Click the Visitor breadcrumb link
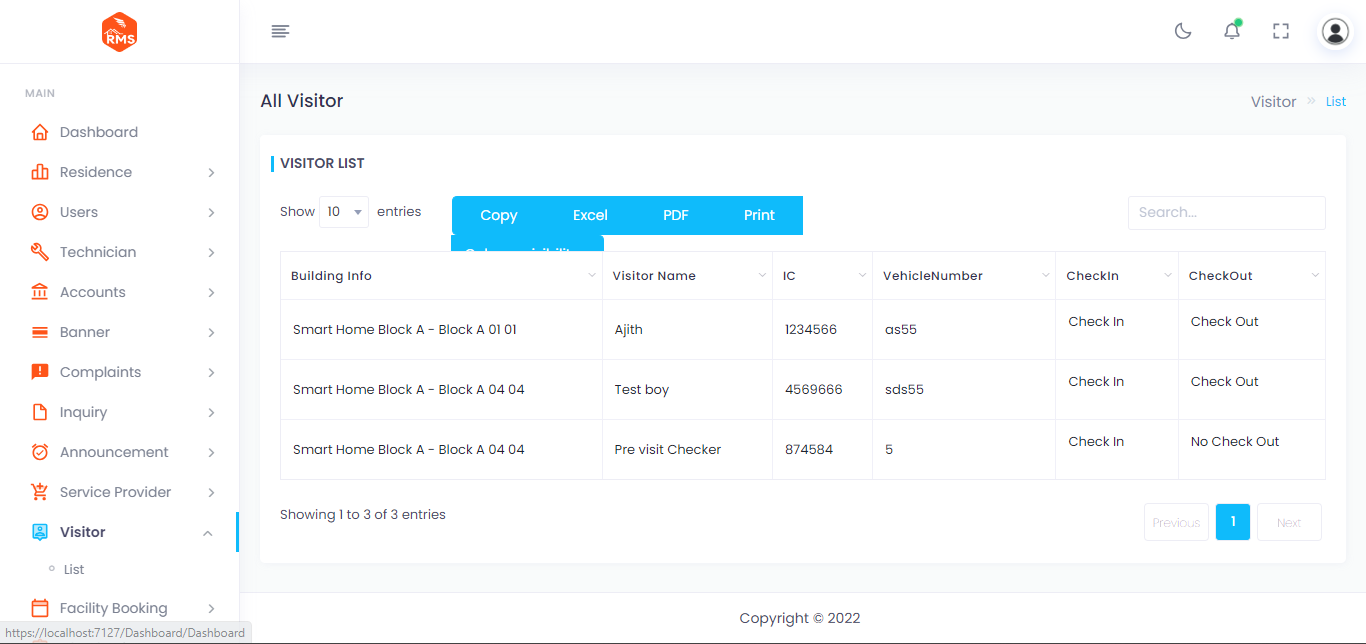 pyautogui.click(x=1273, y=102)
